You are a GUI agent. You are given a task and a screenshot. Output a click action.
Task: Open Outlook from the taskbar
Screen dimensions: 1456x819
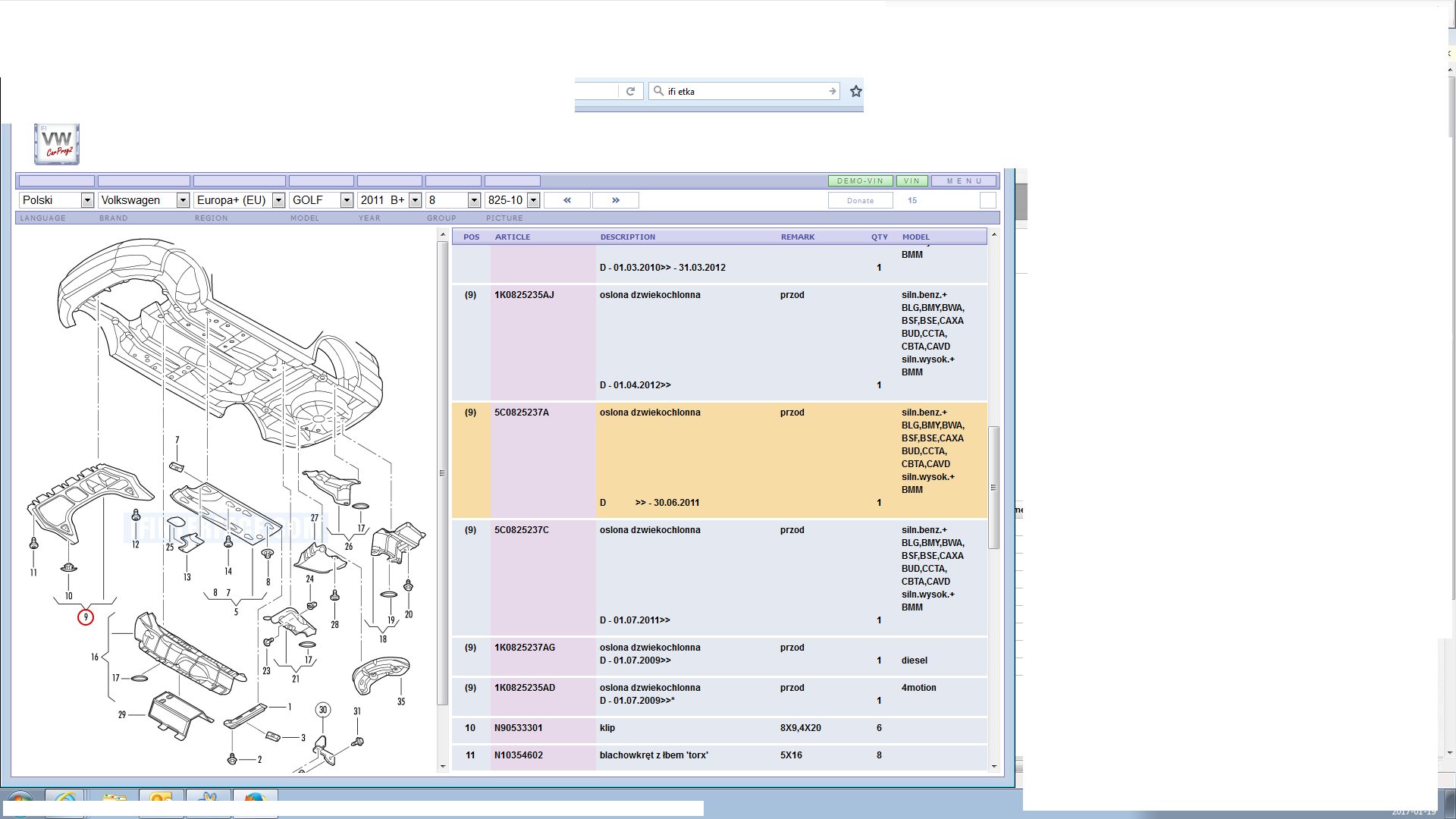(x=161, y=803)
